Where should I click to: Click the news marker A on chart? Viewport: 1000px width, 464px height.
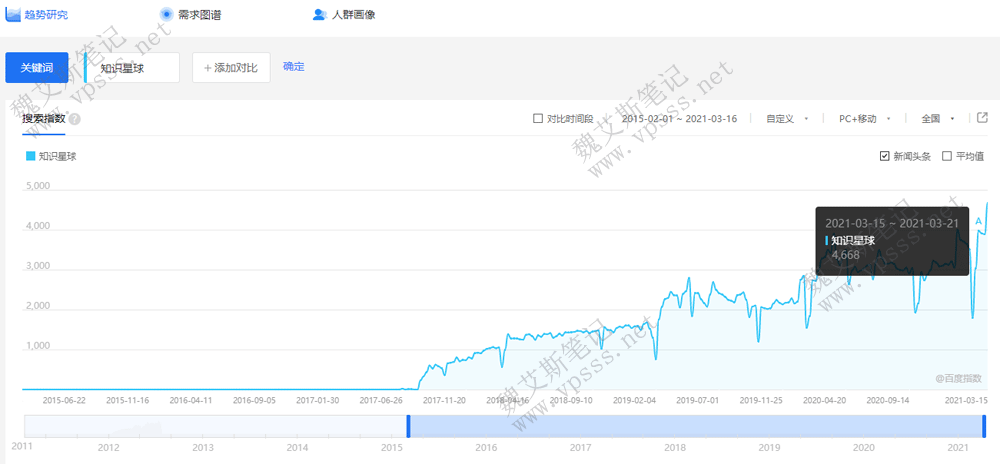point(978,207)
